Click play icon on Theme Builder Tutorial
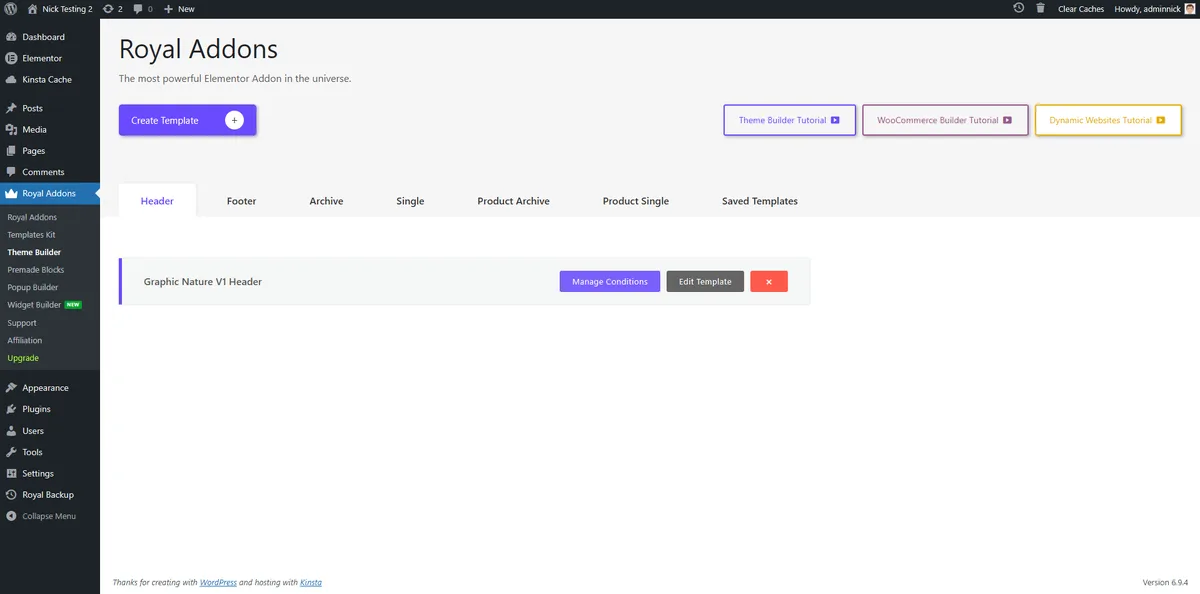This screenshot has width=1200, height=594. point(835,120)
